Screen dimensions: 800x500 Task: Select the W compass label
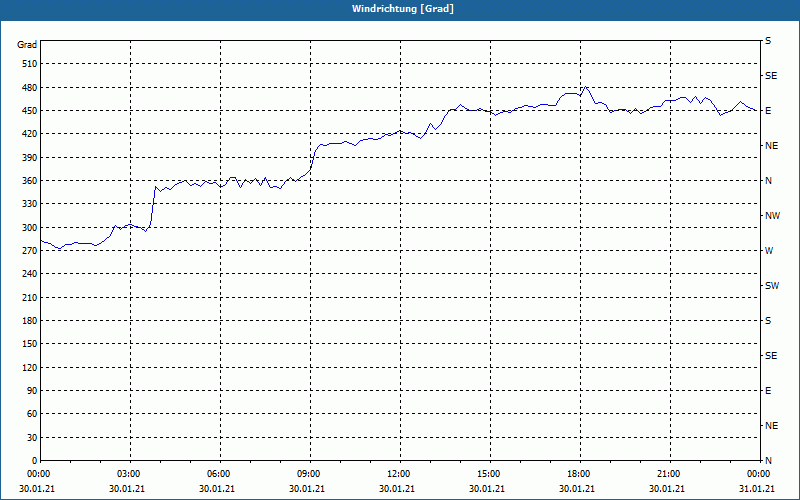pos(769,251)
